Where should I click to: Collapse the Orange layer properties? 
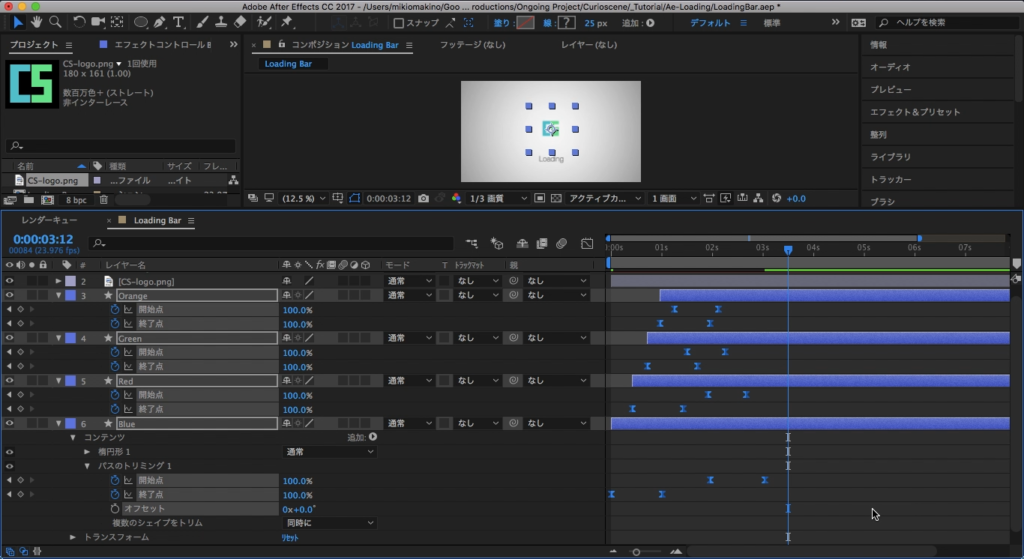tap(58, 296)
